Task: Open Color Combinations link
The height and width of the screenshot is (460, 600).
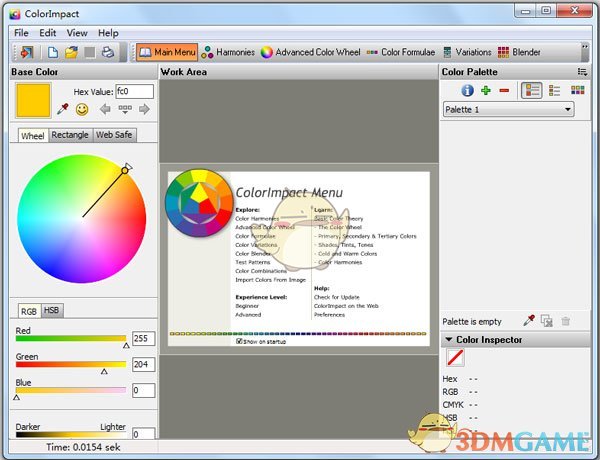Action: click(261, 271)
